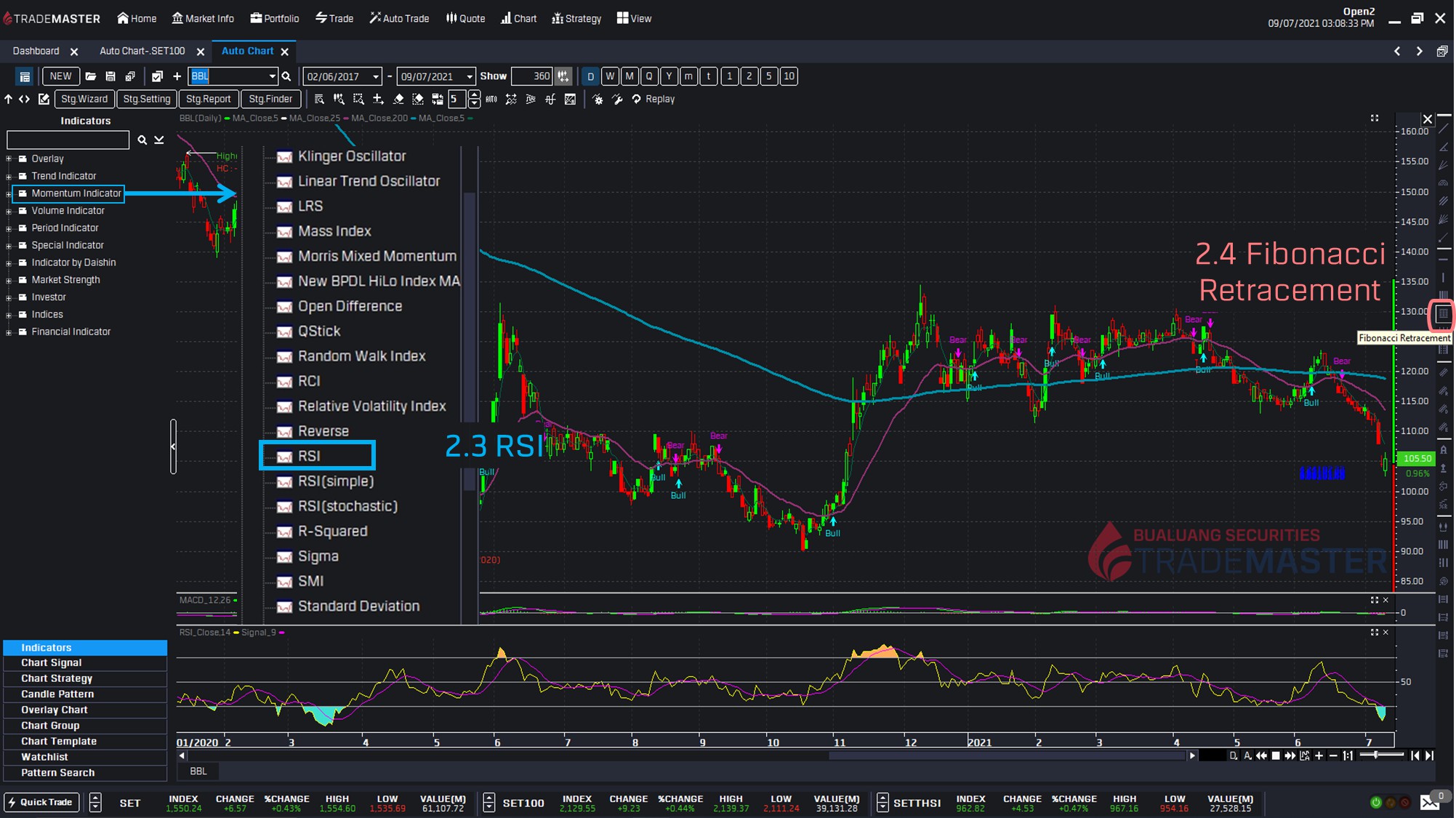Viewport: 1456px width, 818px height.
Task: Click the Eraser icon on the chart toolbar
Action: (x=400, y=99)
